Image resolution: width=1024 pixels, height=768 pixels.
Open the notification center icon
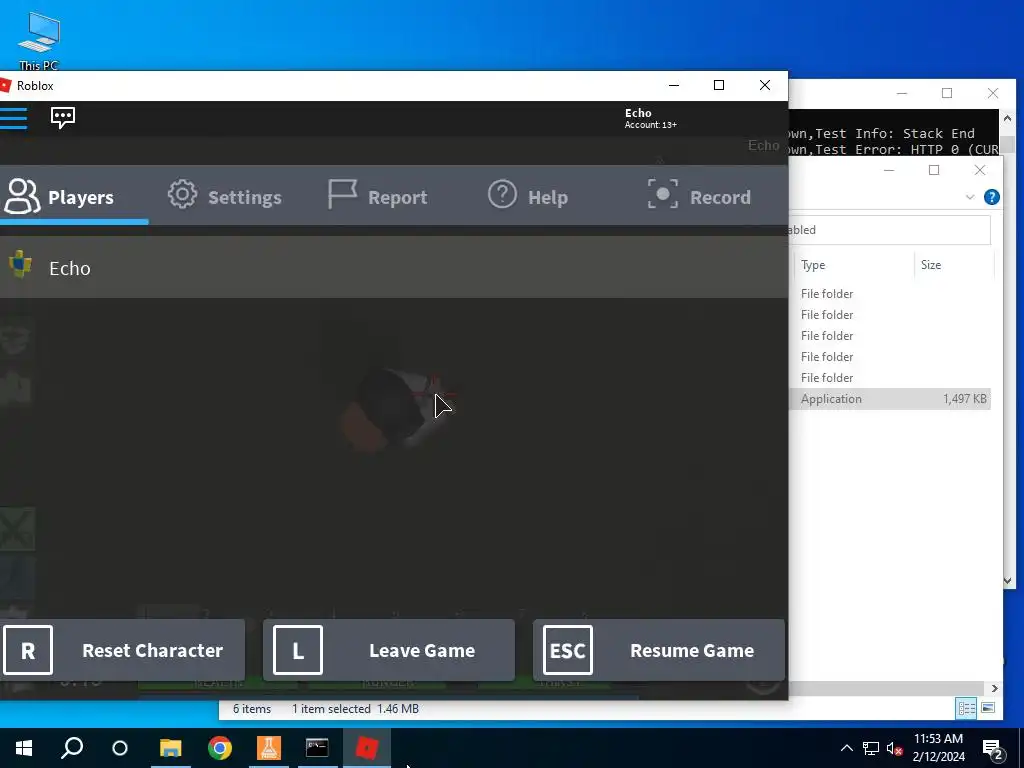(x=993, y=748)
